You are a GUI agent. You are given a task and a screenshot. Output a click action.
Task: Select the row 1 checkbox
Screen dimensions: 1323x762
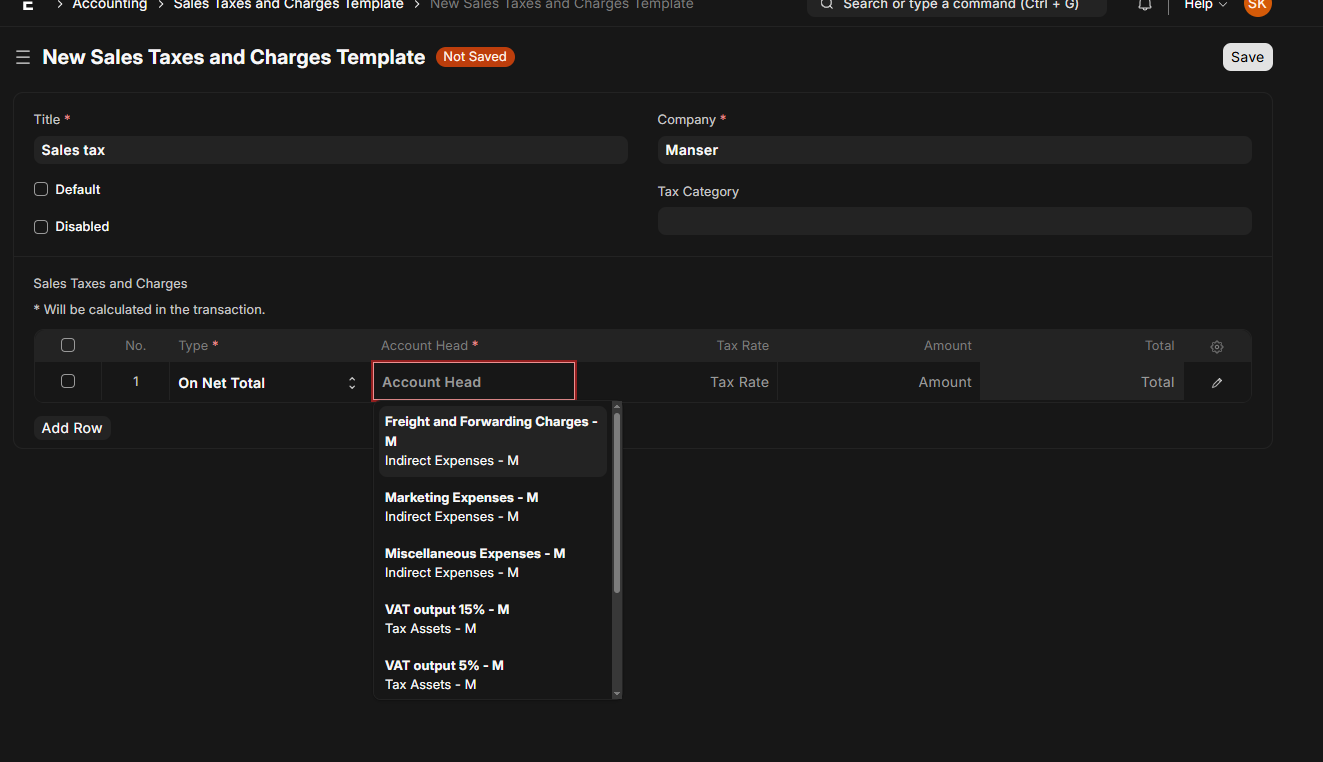click(x=68, y=381)
